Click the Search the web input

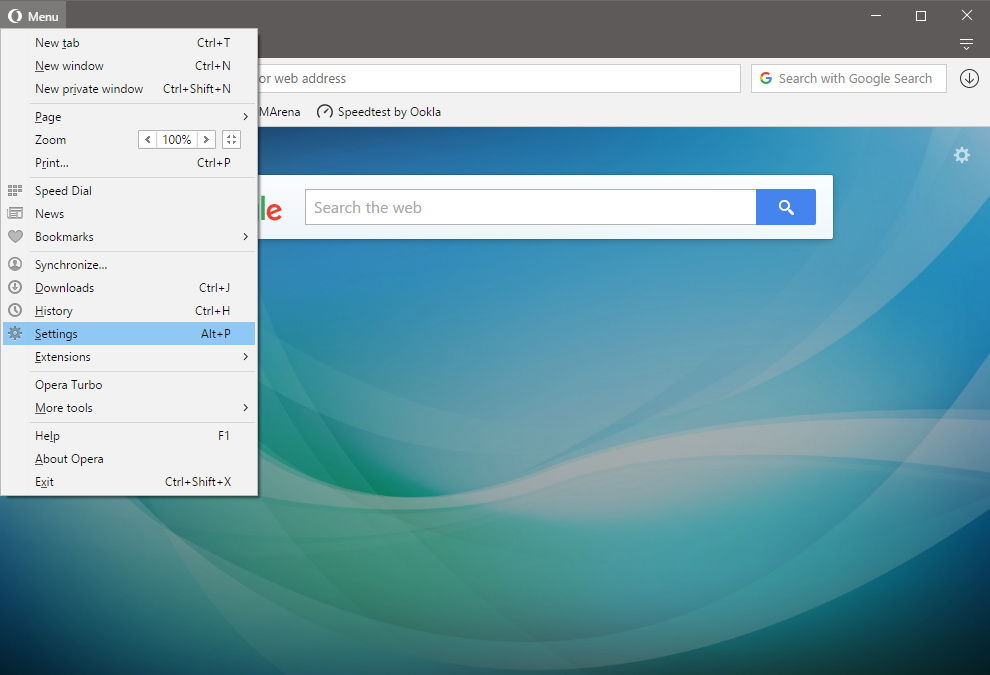click(530, 207)
